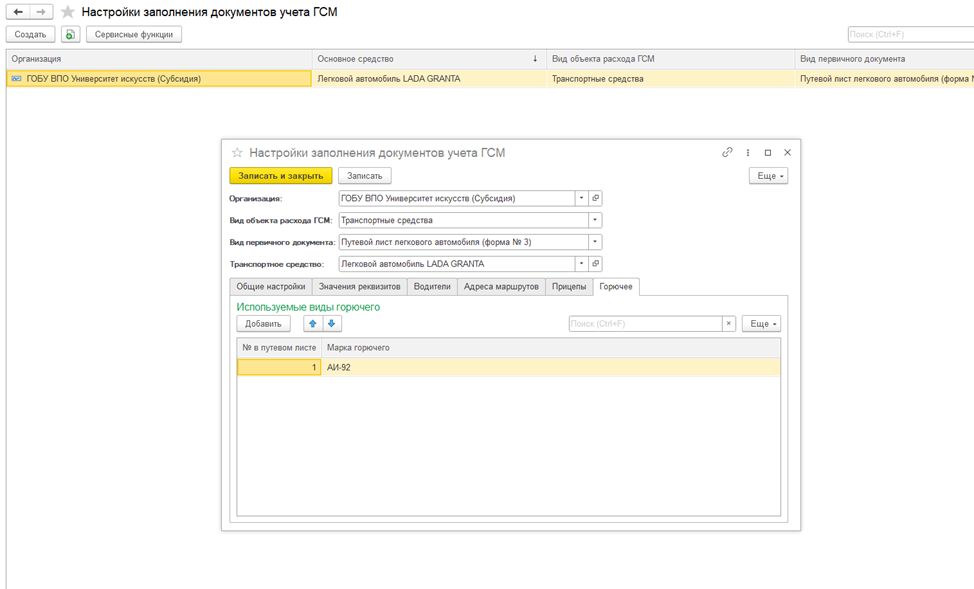Click Марка горючего column header
The height and width of the screenshot is (589, 974).
pos(551,348)
